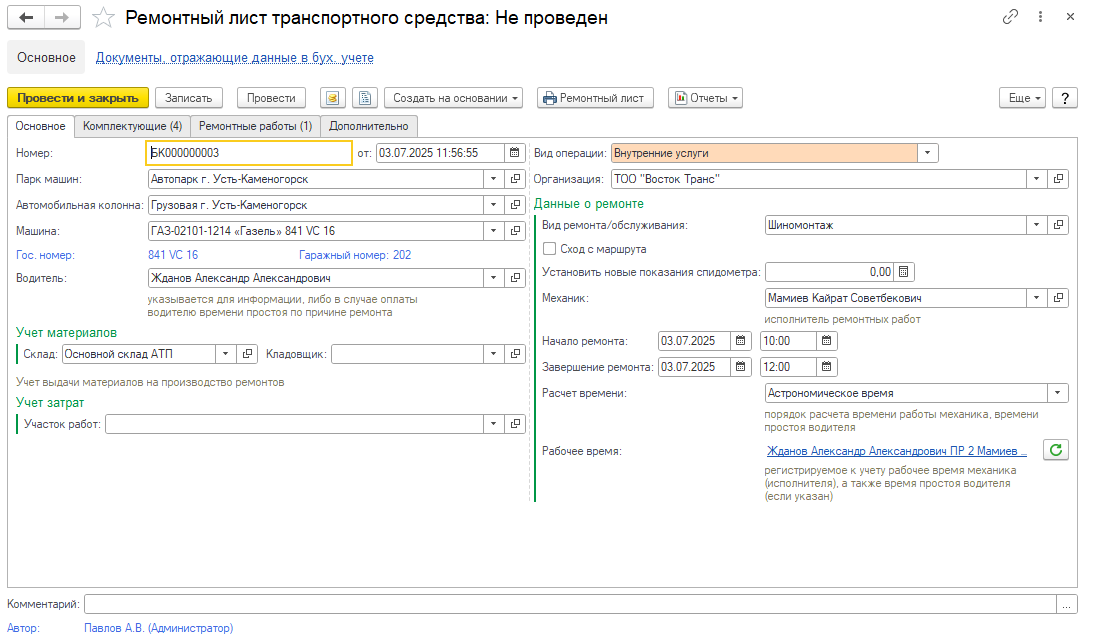Print the Ремонтный лист document
The width and height of the screenshot is (1093, 635).
[595, 98]
